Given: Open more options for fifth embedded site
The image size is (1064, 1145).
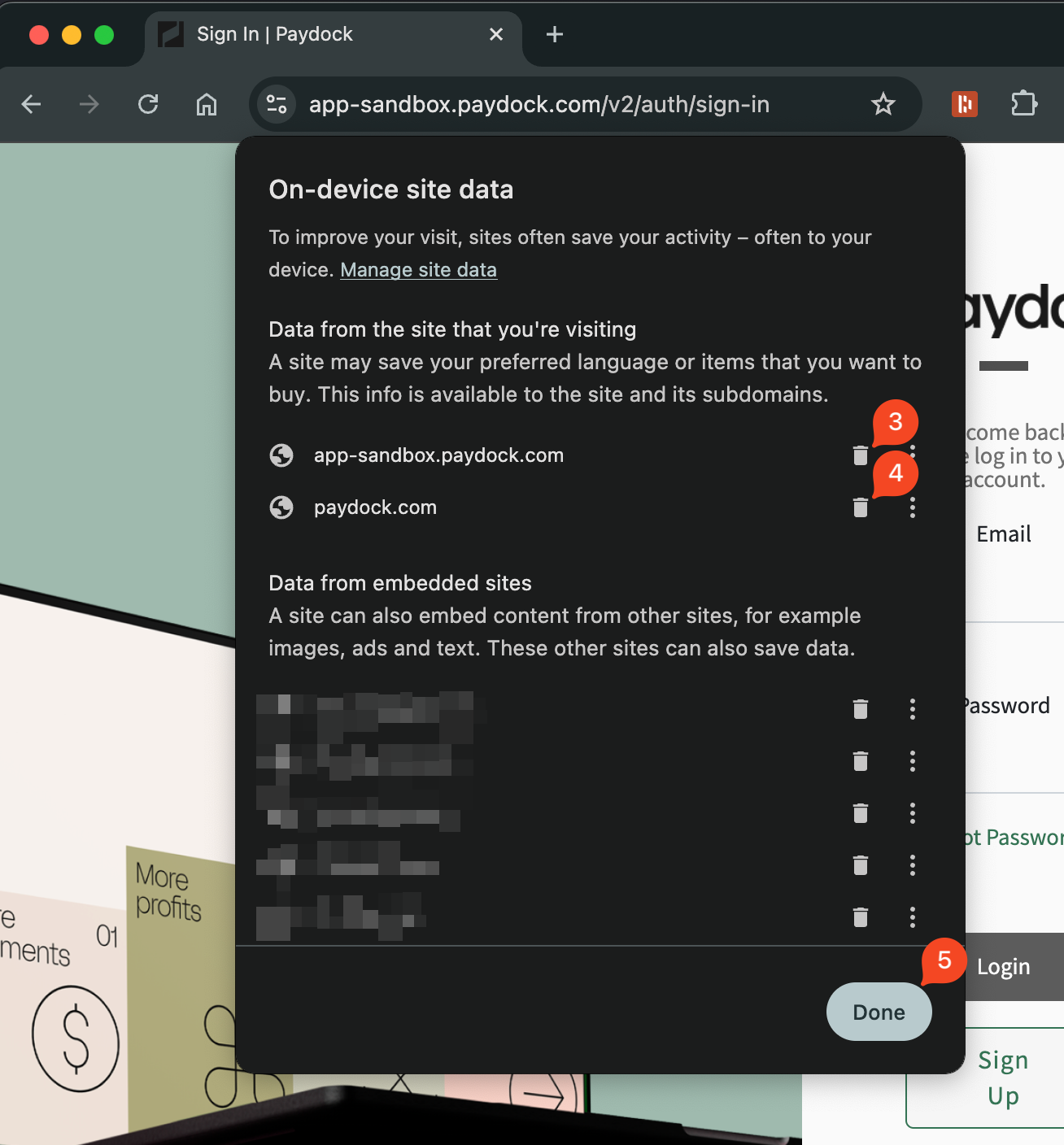Looking at the screenshot, I should click(913, 917).
